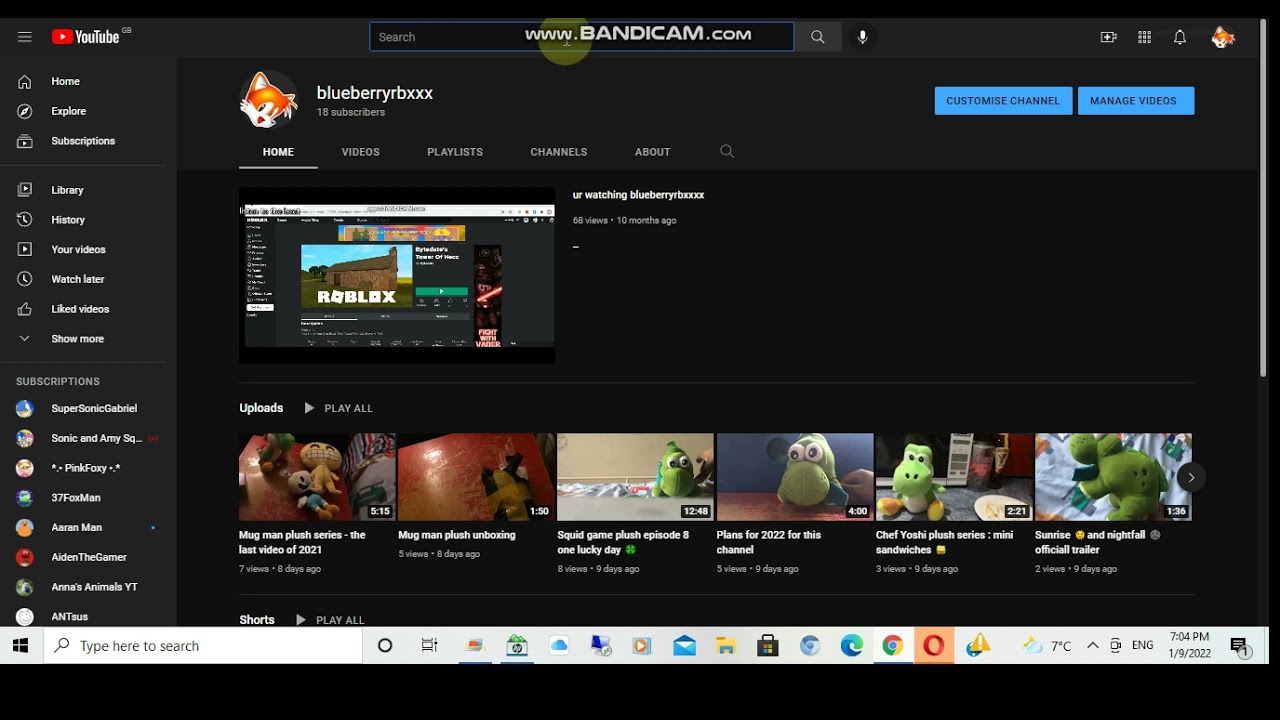
Task: Search within the channel using magnifier
Action: click(727, 152)
